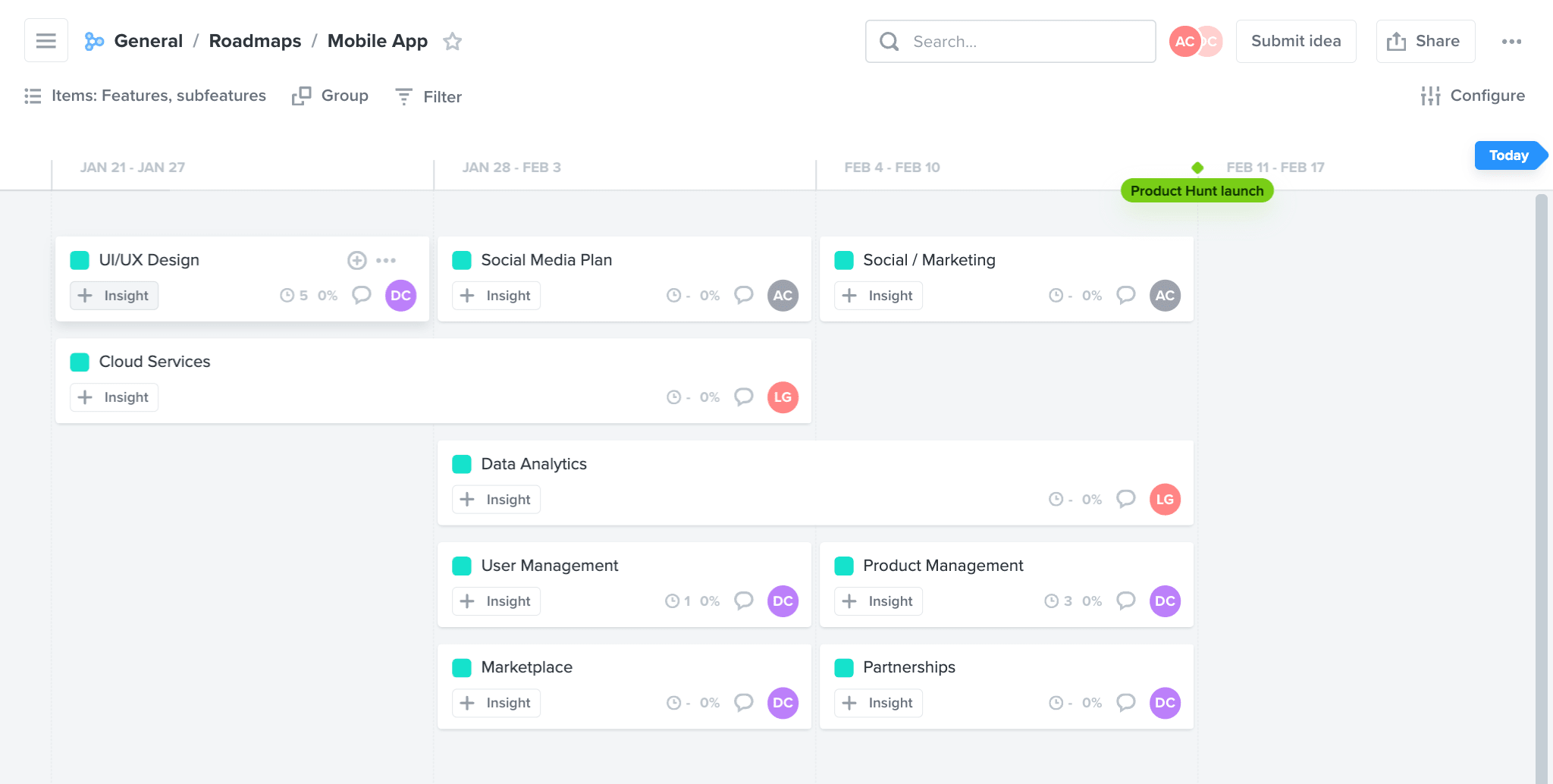Click teal status swatch on UI/UX Design
Viewport: 1553px width, 784px height.
click(x=80, y=260)
